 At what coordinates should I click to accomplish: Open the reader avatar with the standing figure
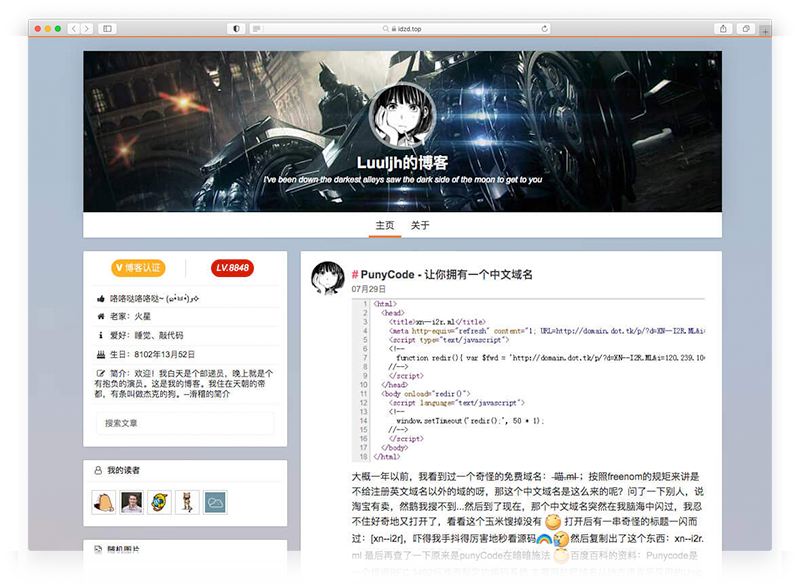[187, 502]
